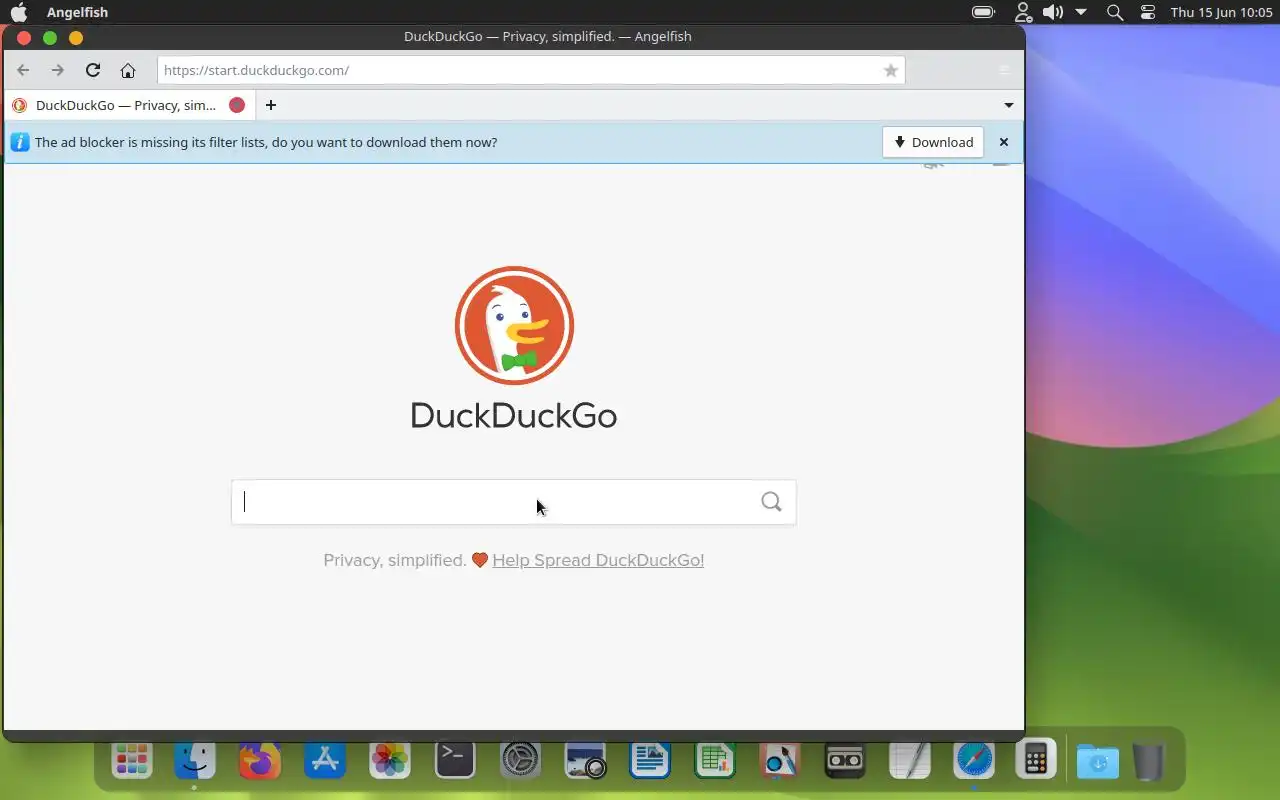Reload the current page
Screen dimensions: 1280x800
click(x=93, y=70)
